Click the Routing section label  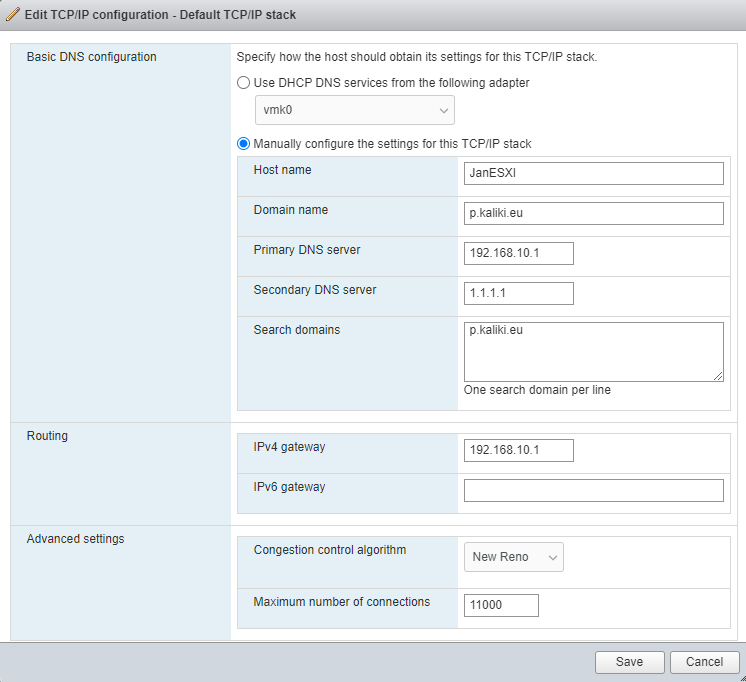click(47, 436)
